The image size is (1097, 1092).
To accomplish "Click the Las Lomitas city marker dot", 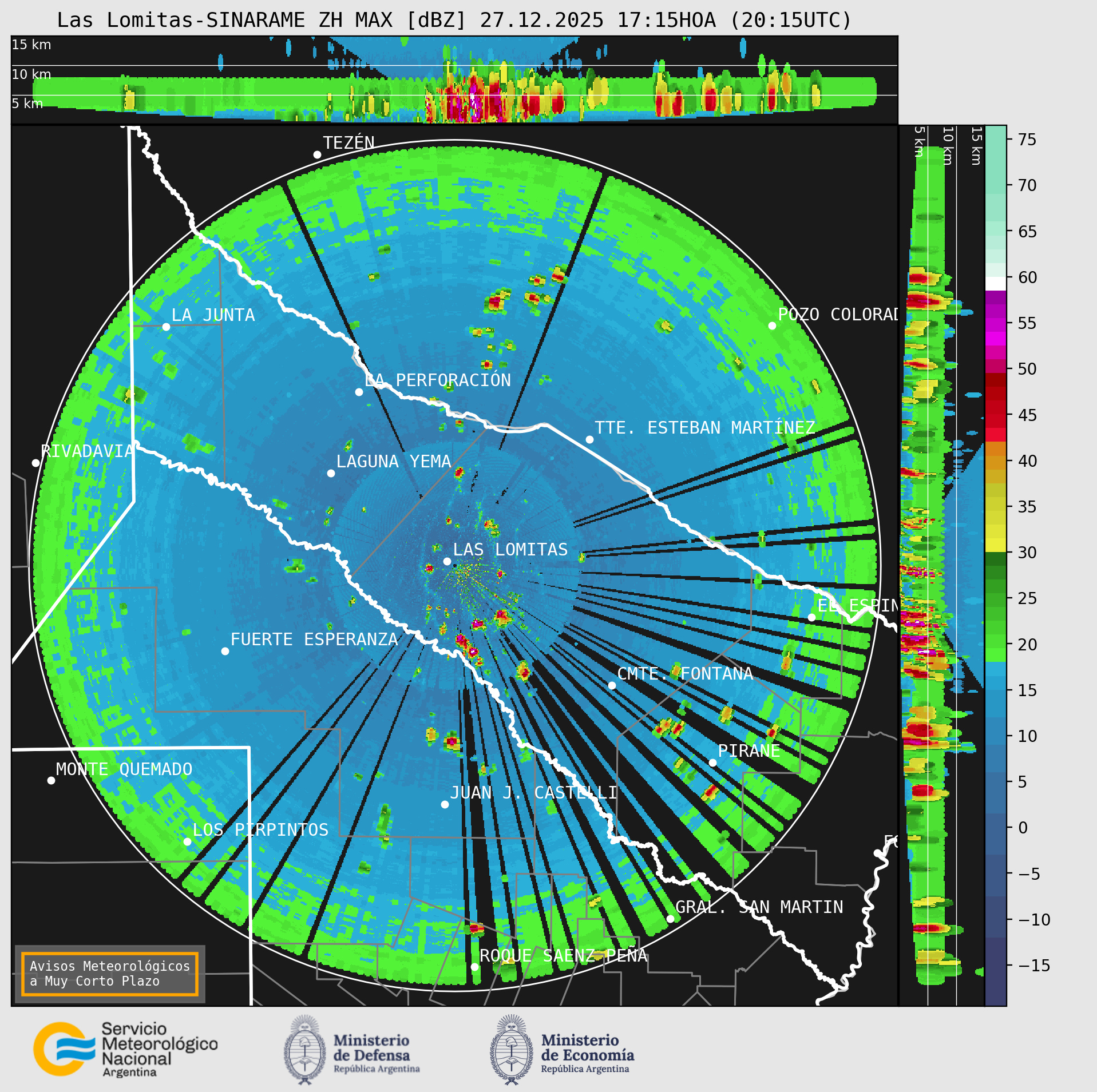I will pyautogui.click(x=447, y=561).
